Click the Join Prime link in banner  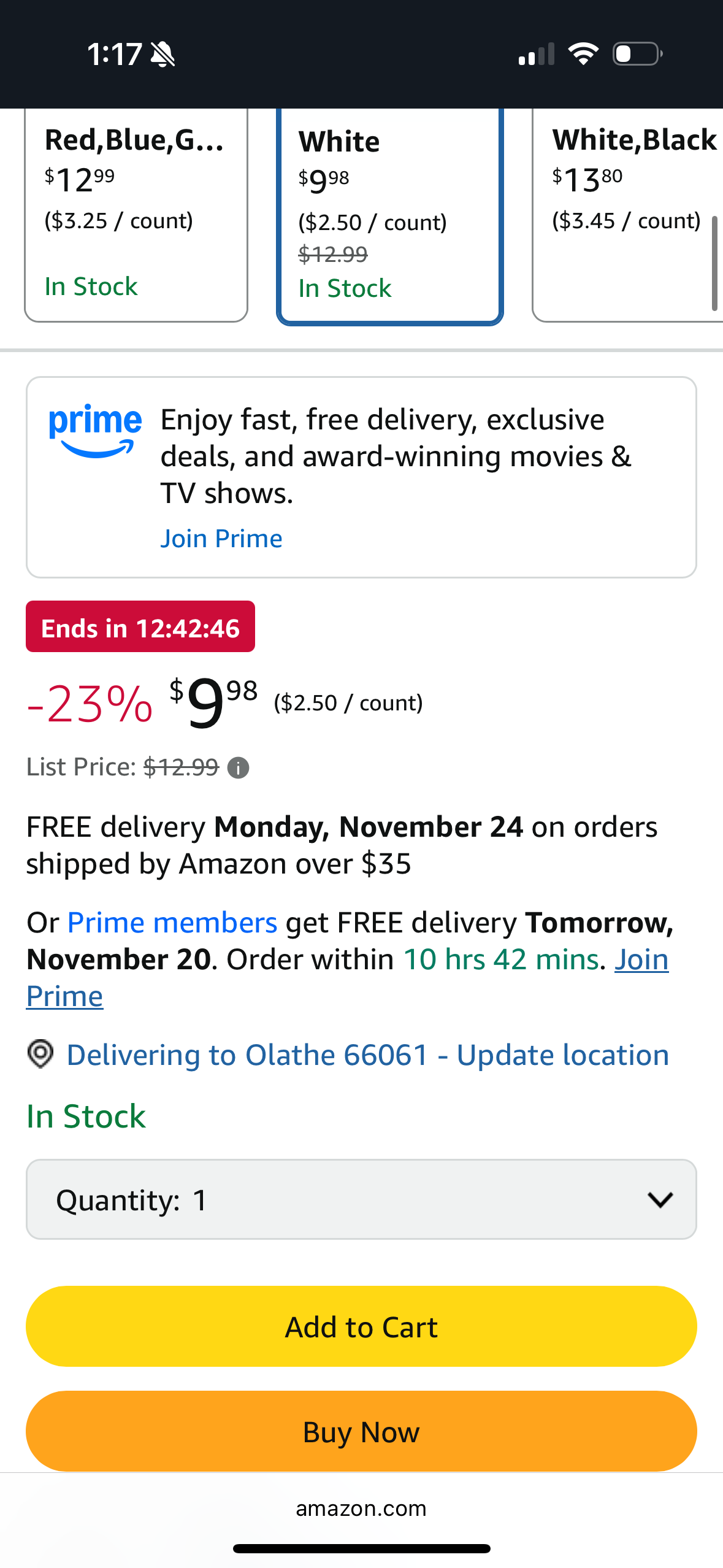click(x=221, y=539)
